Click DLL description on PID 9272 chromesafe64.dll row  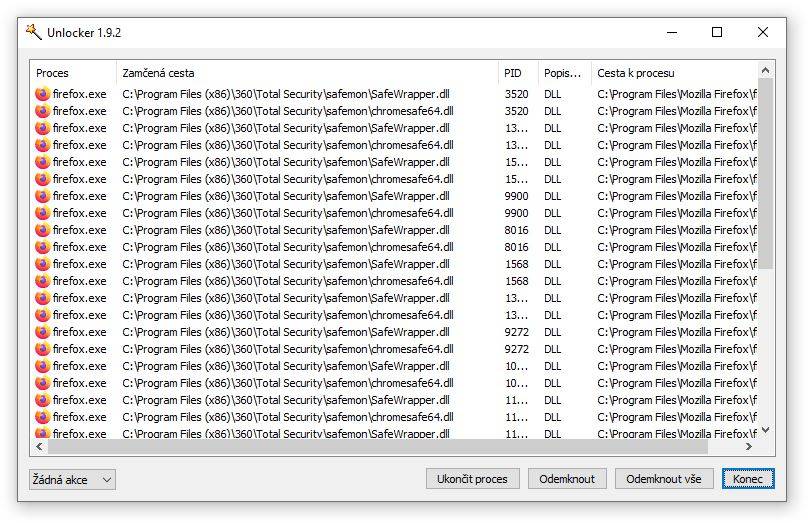pos(552,349)
